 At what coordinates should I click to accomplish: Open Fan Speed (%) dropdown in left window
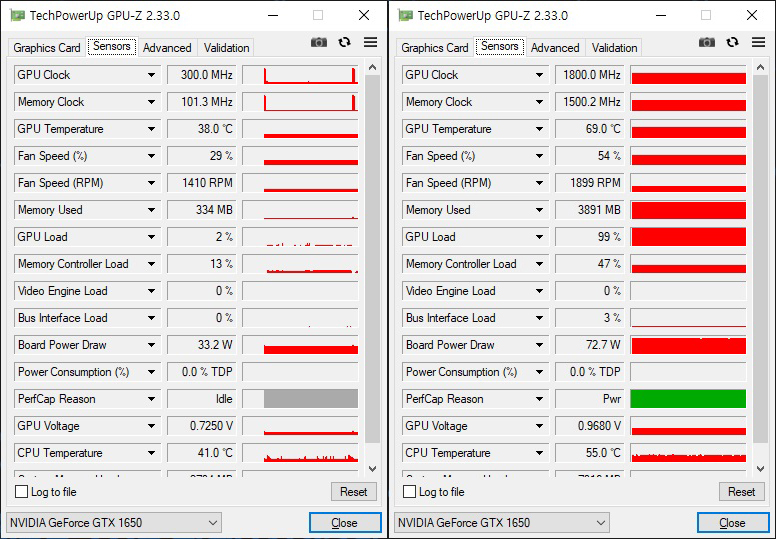point(151,156)
